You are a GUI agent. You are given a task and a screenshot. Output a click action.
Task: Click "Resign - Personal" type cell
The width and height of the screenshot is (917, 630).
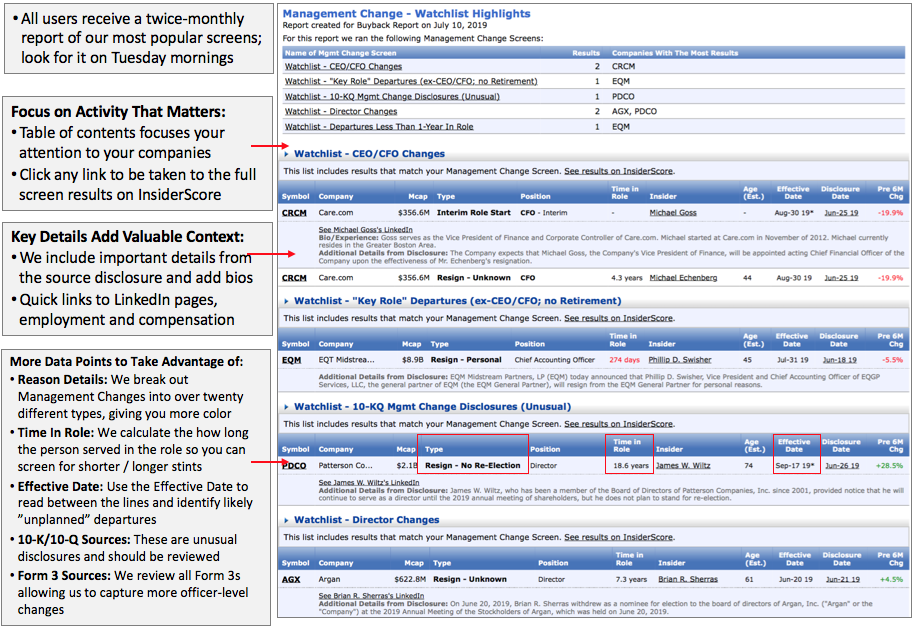466,360
